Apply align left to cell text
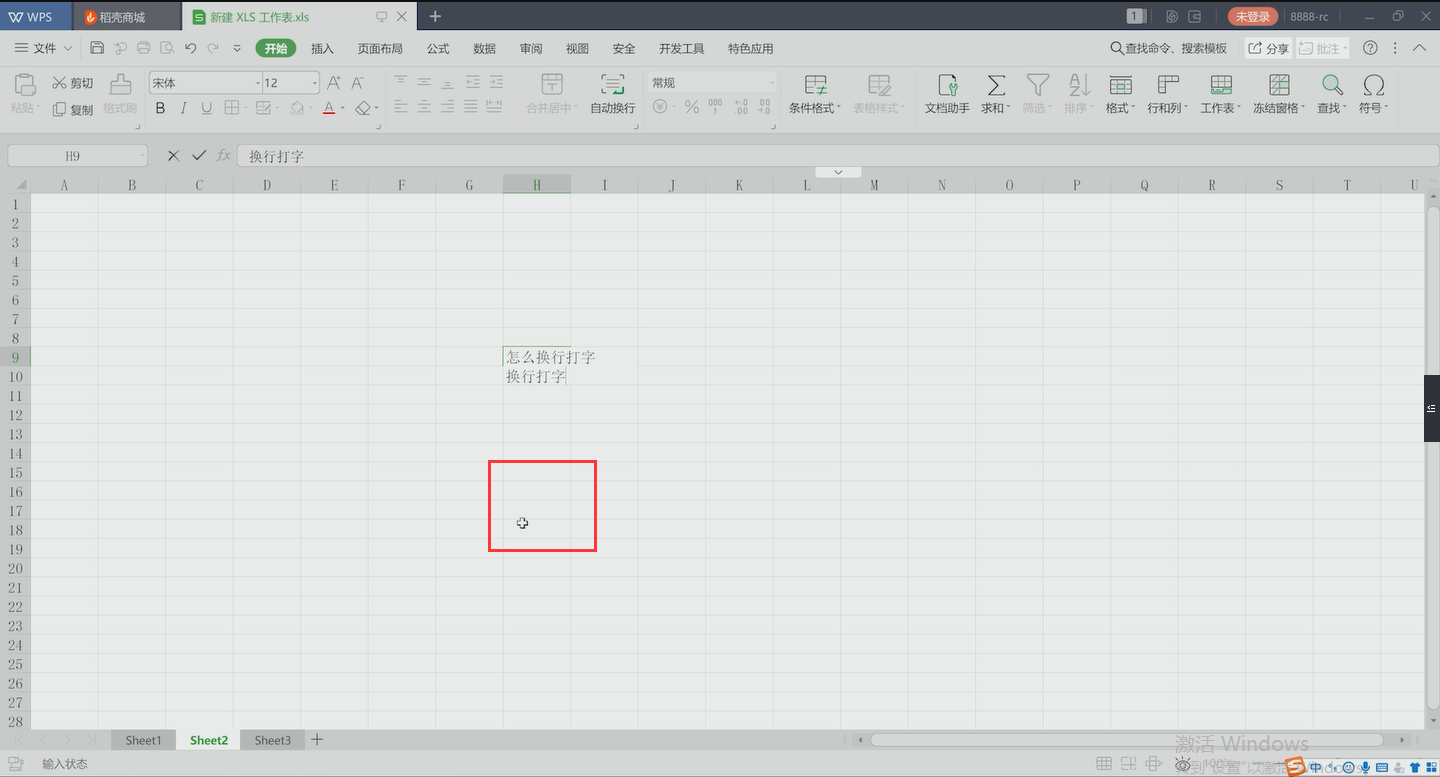The width and height of the screenshot is (1440, 777). [x=401, y=107]
